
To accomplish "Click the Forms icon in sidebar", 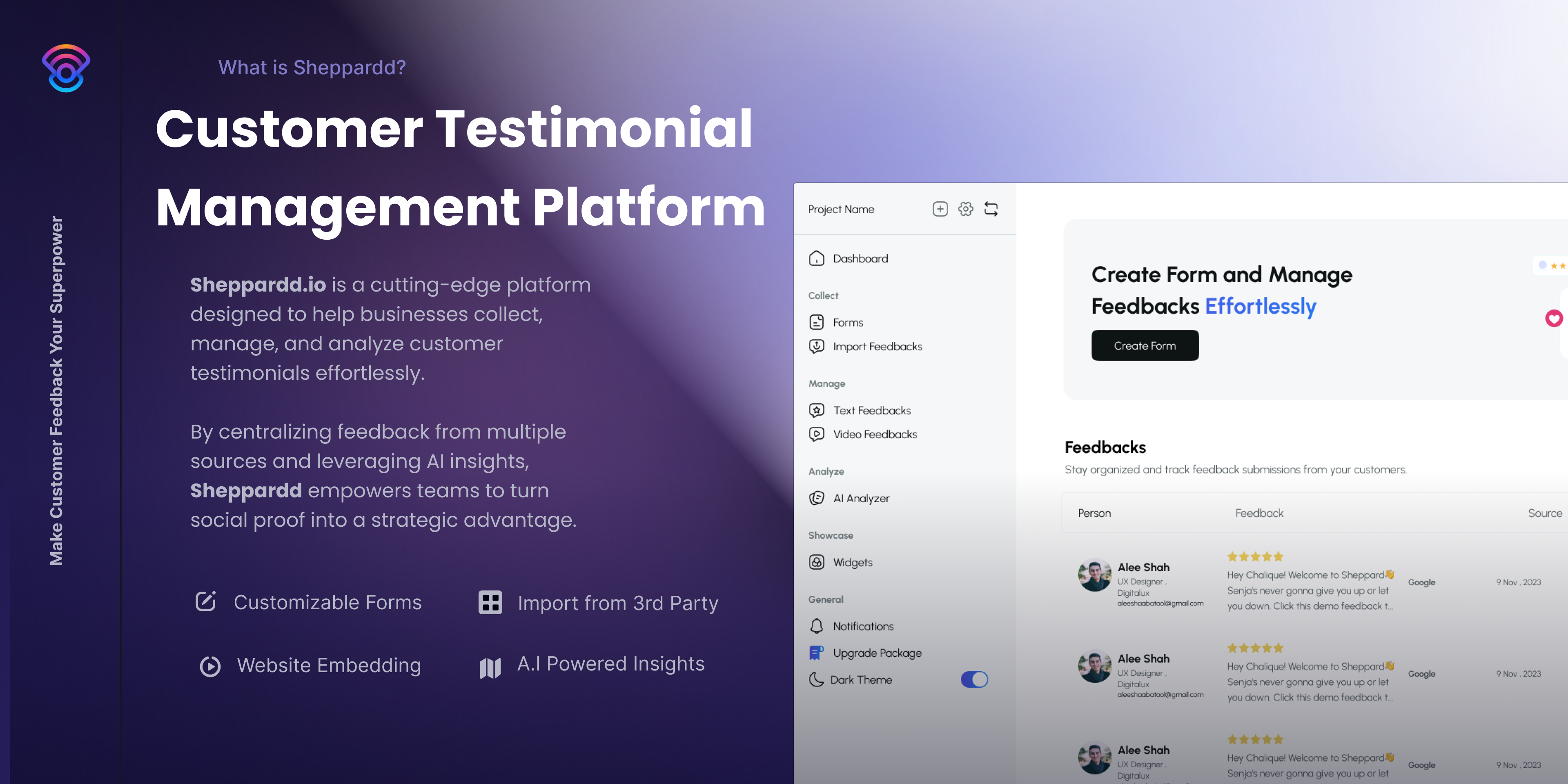I will [x=816, y=322].
